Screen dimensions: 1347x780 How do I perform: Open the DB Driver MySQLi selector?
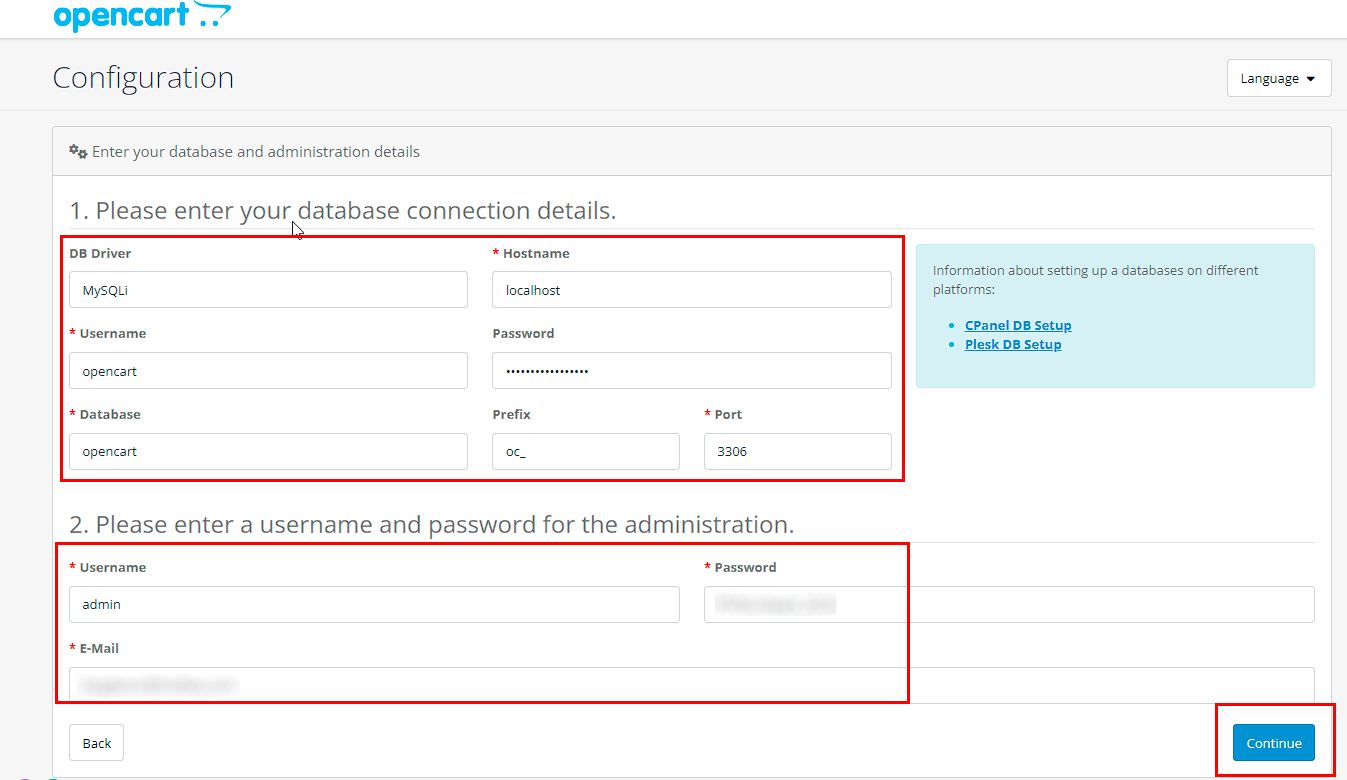coord(268,290)
